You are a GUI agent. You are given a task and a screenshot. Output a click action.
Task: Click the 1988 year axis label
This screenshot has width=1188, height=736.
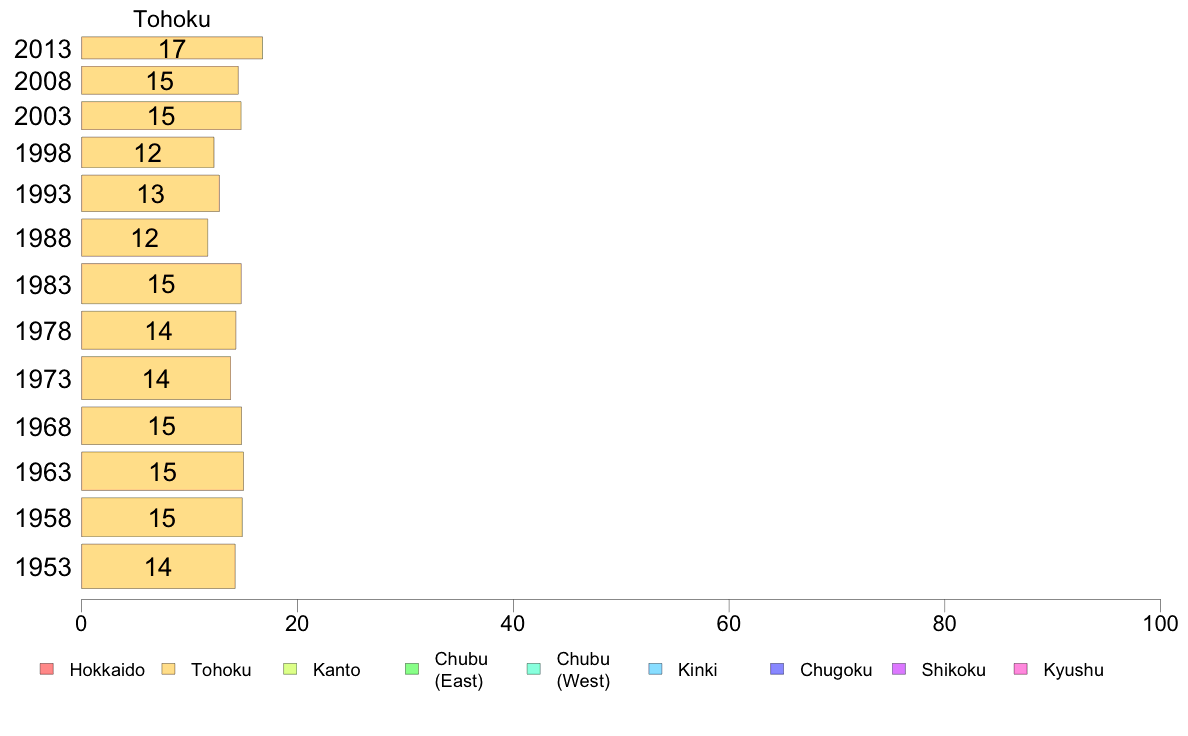click(43, 238)
